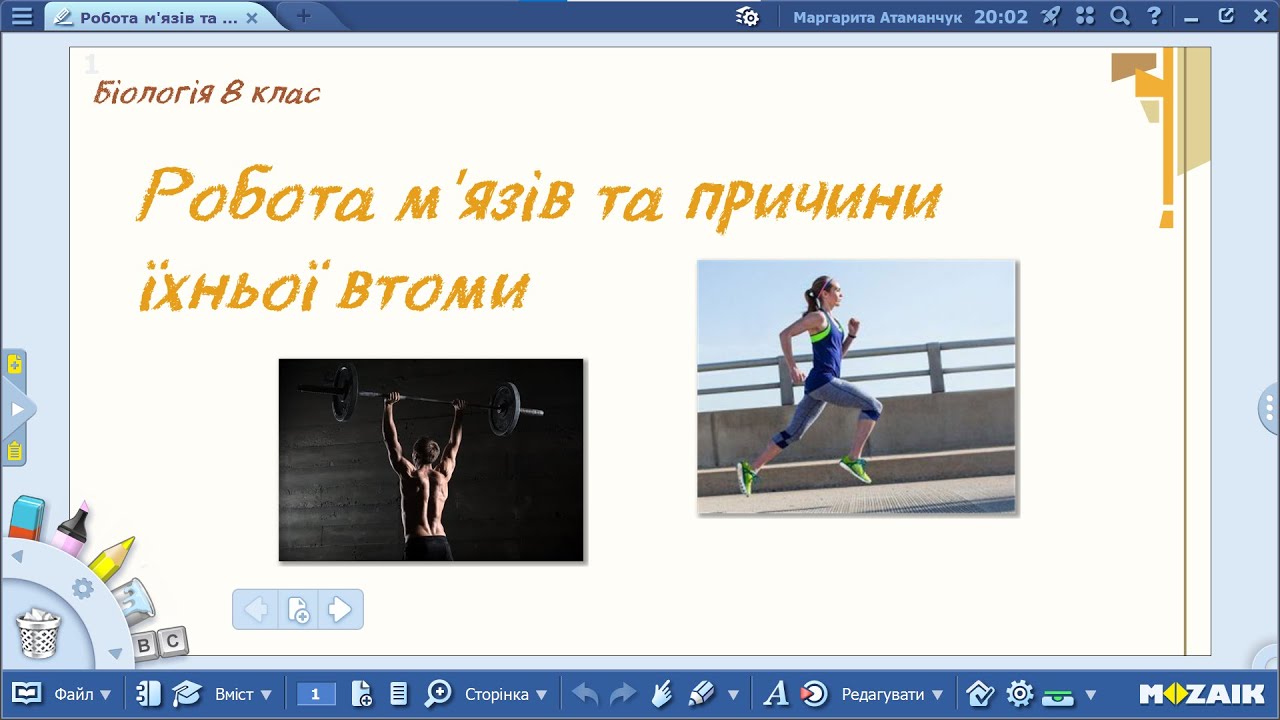
Task: Close the Робота м'язів та... tab
Action: [x=252, y=17]
